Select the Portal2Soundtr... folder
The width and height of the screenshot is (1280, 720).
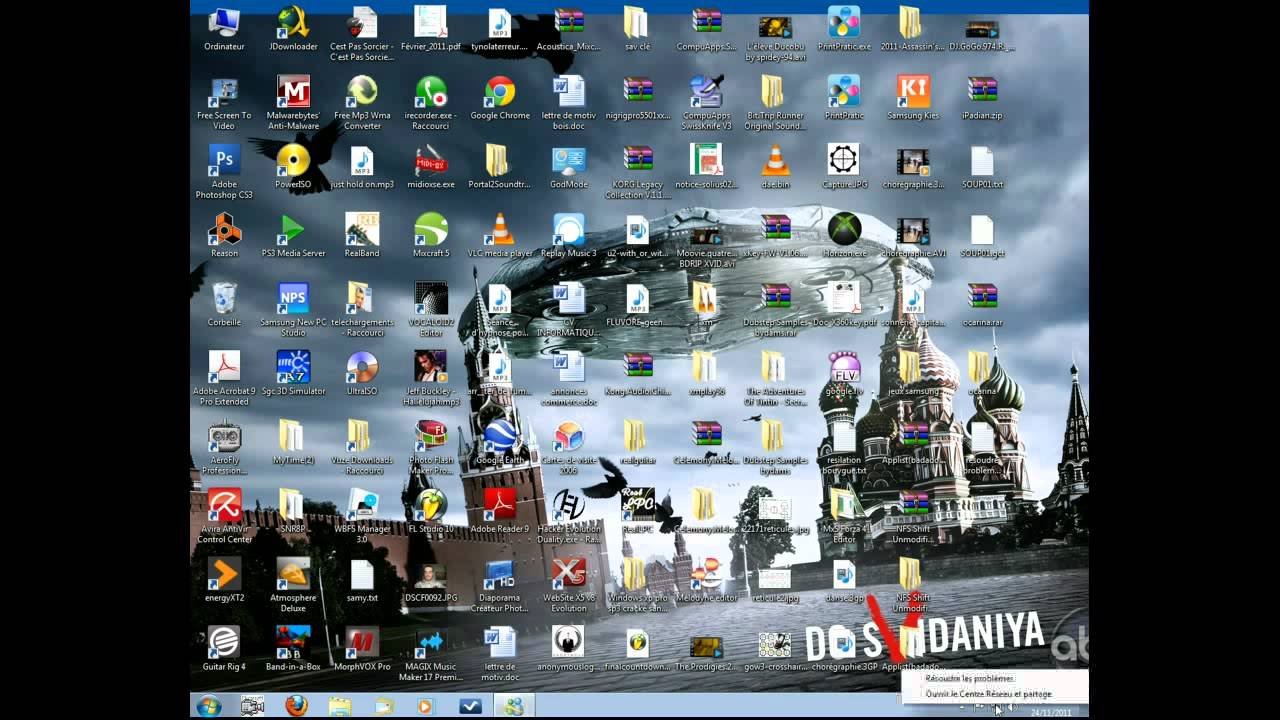coord(500,167)
